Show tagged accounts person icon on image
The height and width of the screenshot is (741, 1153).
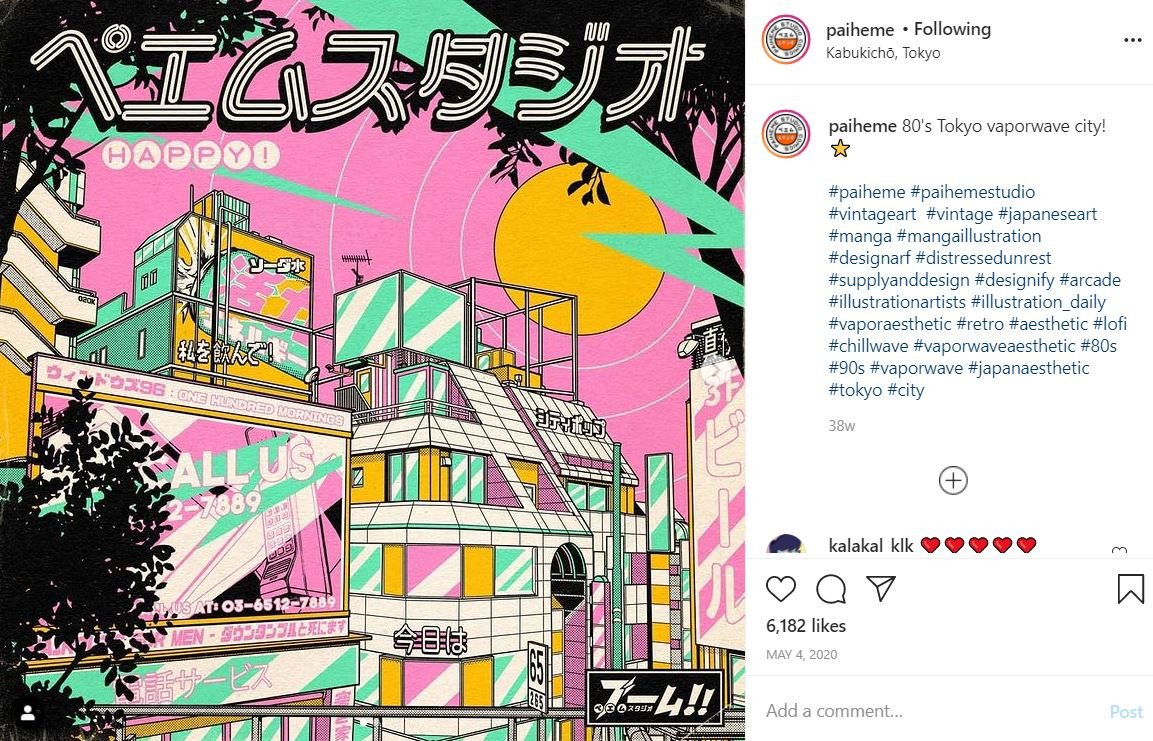pos(29,712)
